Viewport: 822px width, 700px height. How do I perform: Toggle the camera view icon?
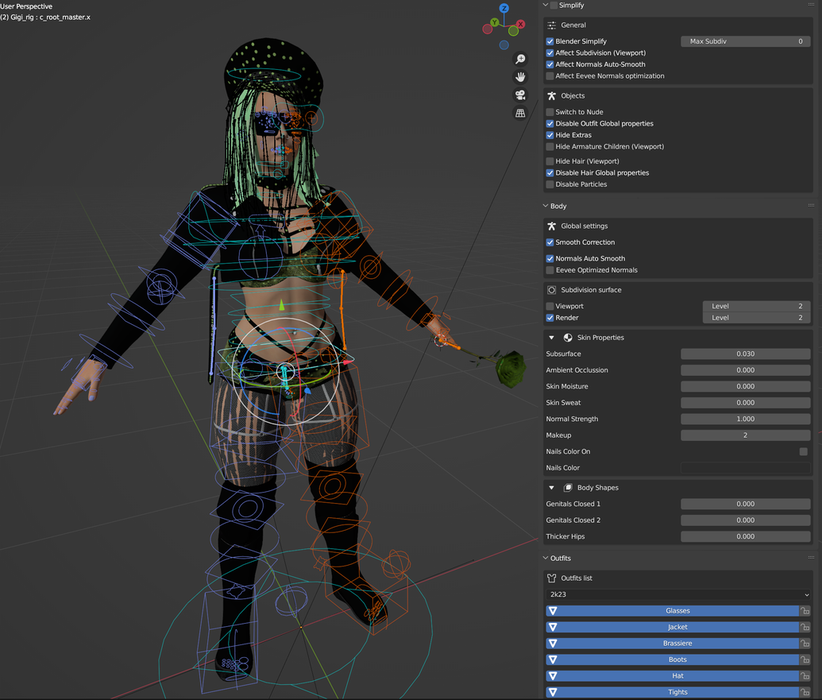pyautogui.click(x=520, y=95)
